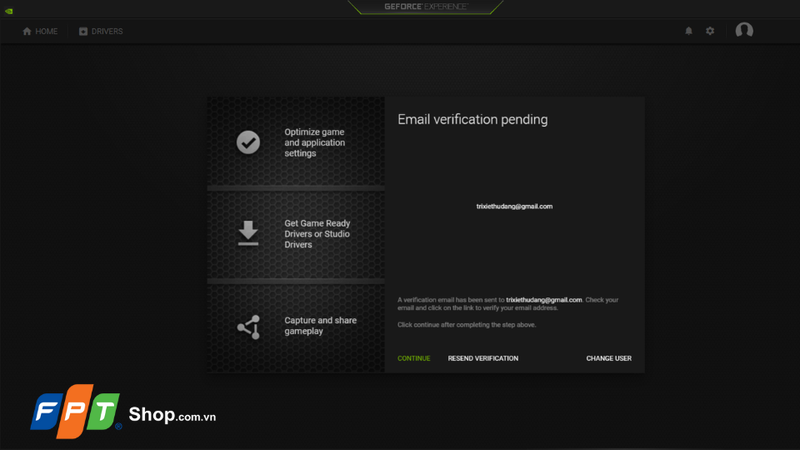Image resolution: width=800 pixels, height=450 pixels.
Task: Click the green CONTINUE button
Action: (x=414, y=358)
